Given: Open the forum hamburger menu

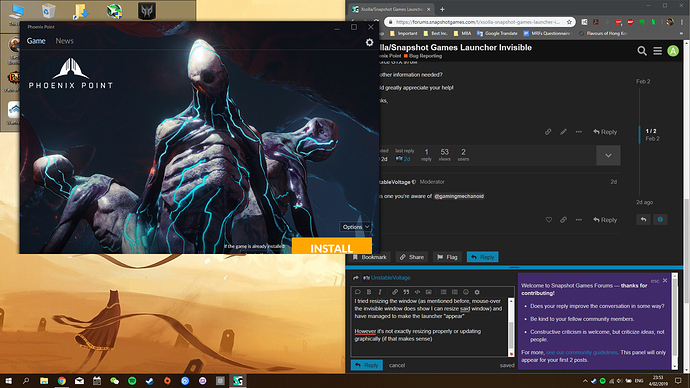Looking at the screenshot, I should (657, 51).
